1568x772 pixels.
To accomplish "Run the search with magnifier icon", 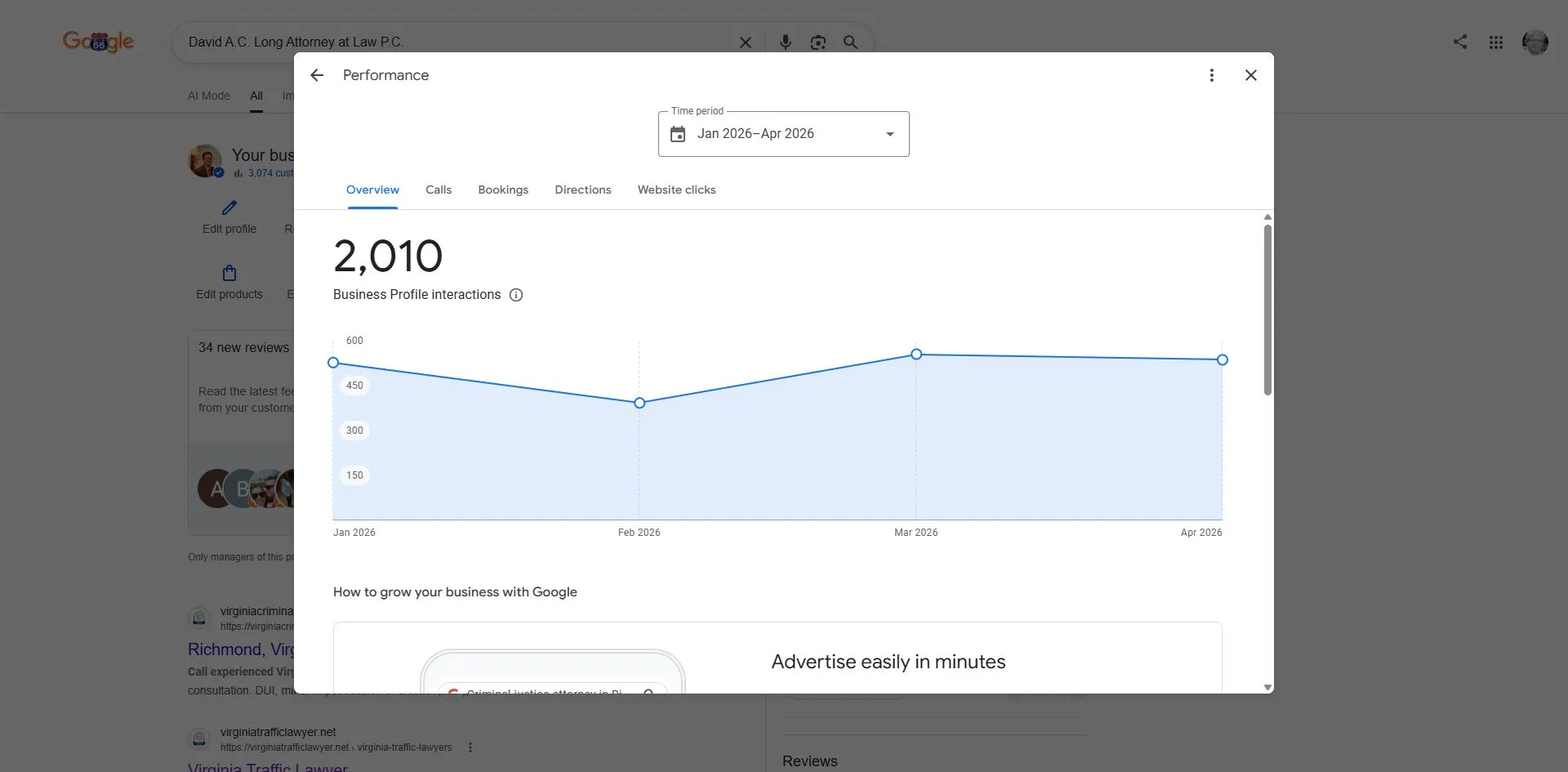I will [x=850, y=42].
